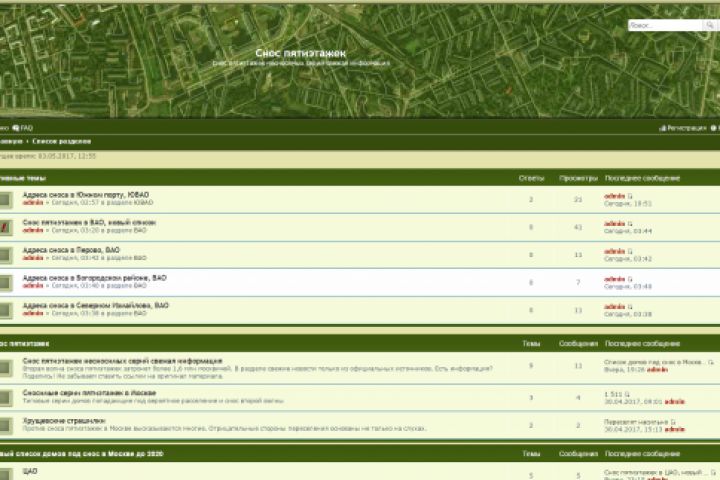Click last-post admin in ВАО, новый список row
Viewport: 720px width, 480px height.
(x=614, y=224)
